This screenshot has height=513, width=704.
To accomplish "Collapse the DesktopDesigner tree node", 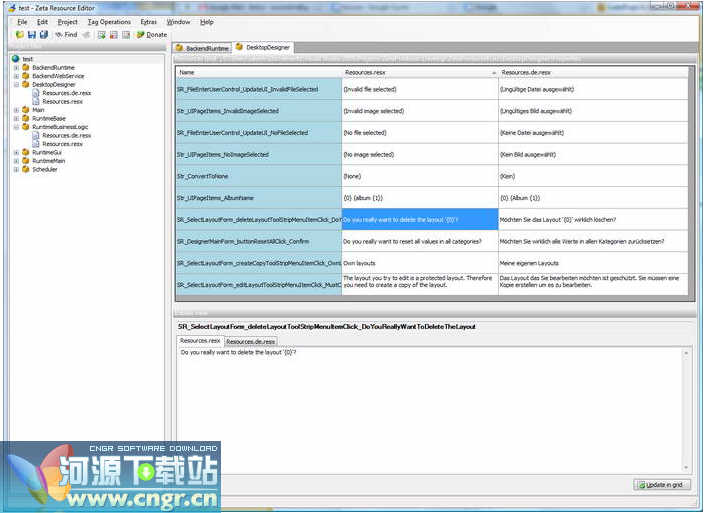I will (15, 85).
